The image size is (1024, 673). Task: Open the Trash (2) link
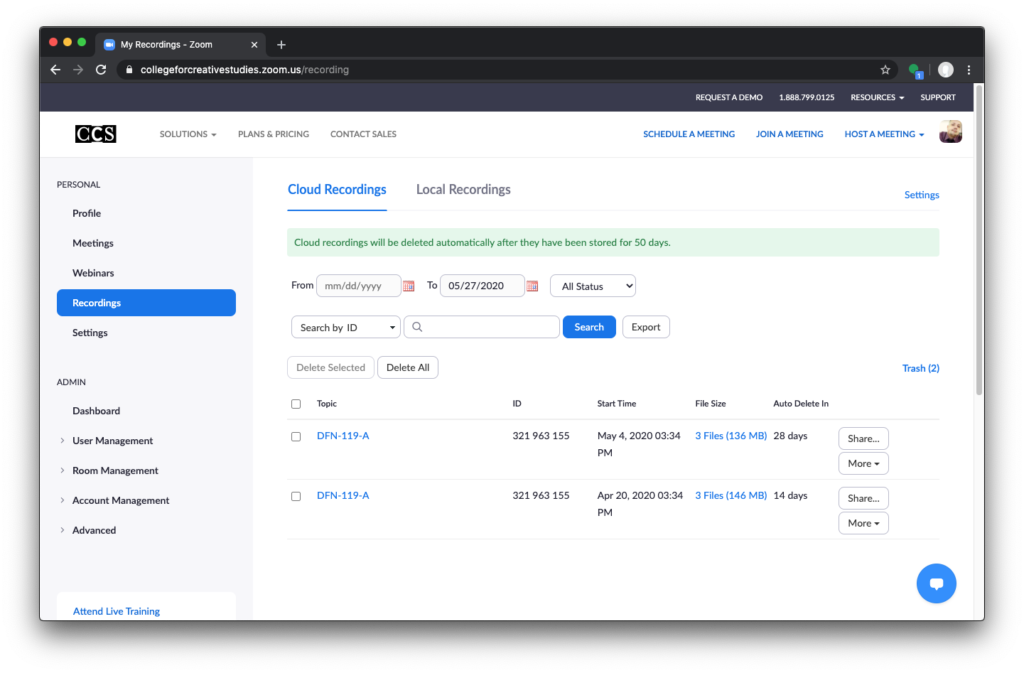click(920, 368)
